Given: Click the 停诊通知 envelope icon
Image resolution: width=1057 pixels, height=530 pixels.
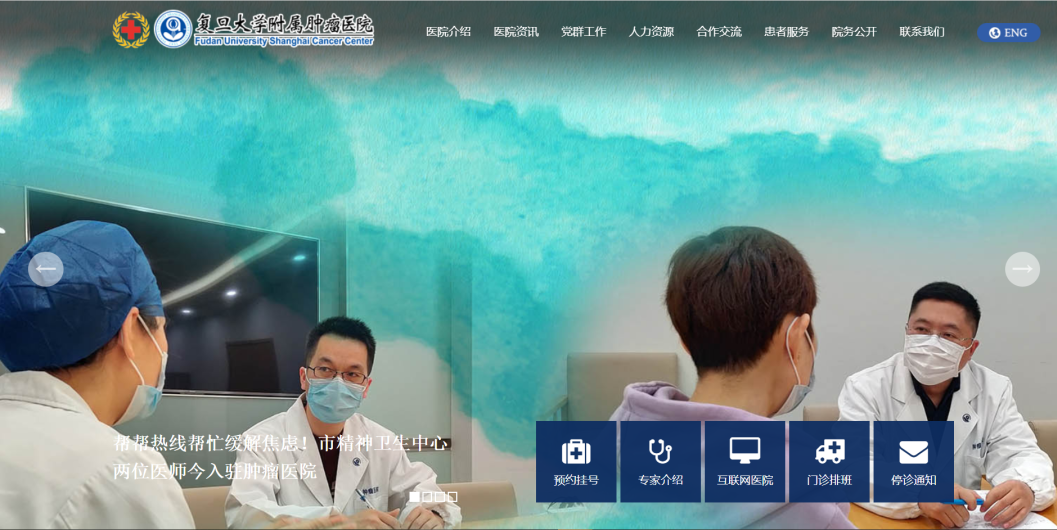Looking at the screenshot, I should point(913,452).
